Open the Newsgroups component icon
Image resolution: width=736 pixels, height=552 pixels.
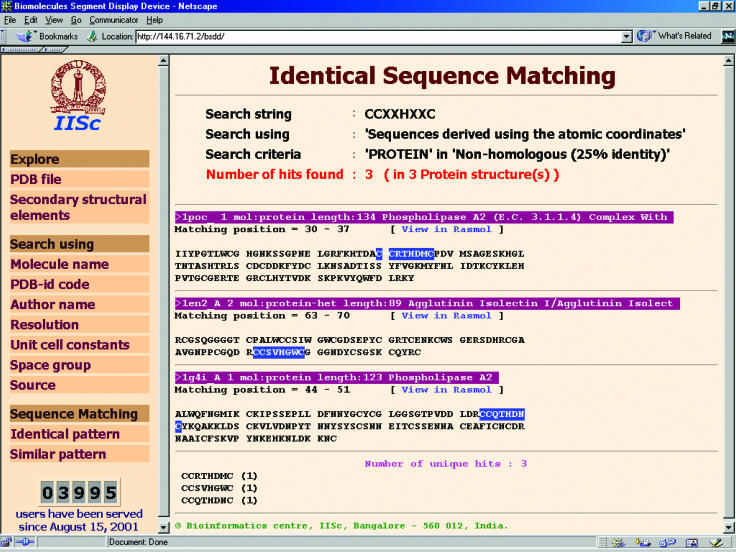click(667, 543)
